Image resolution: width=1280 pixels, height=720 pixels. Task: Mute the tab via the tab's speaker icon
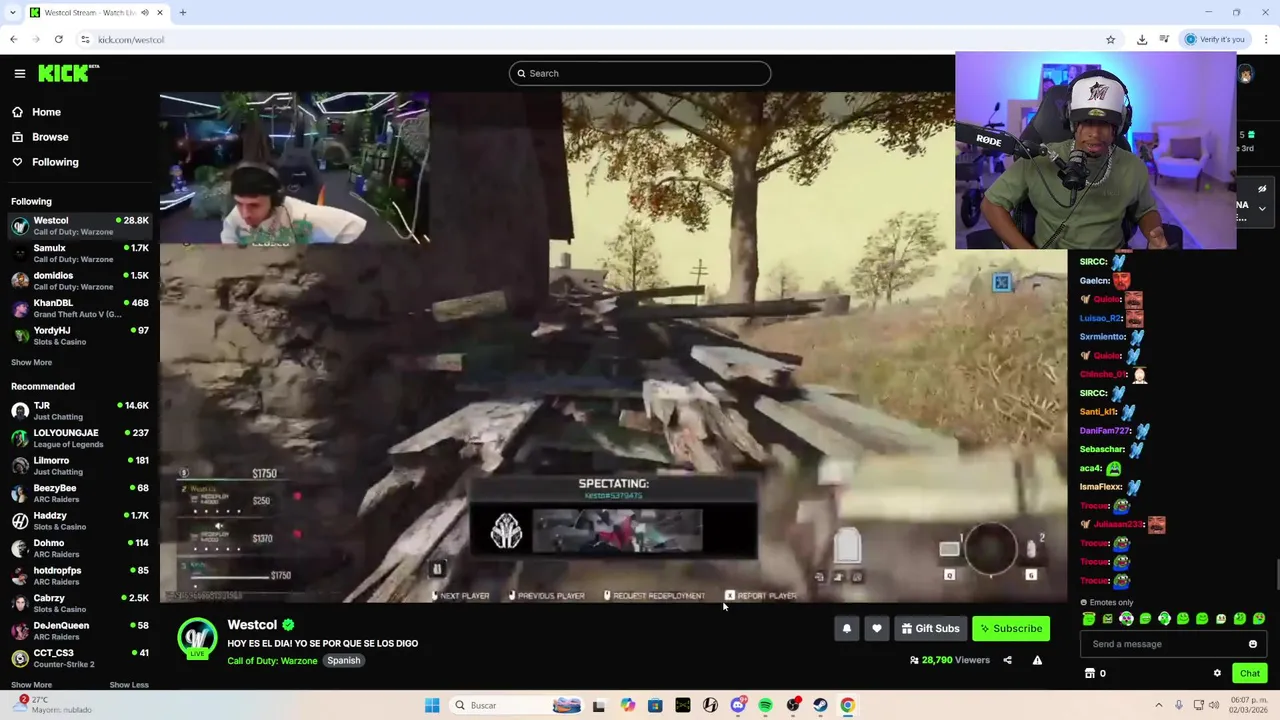(x=145, y=13)
